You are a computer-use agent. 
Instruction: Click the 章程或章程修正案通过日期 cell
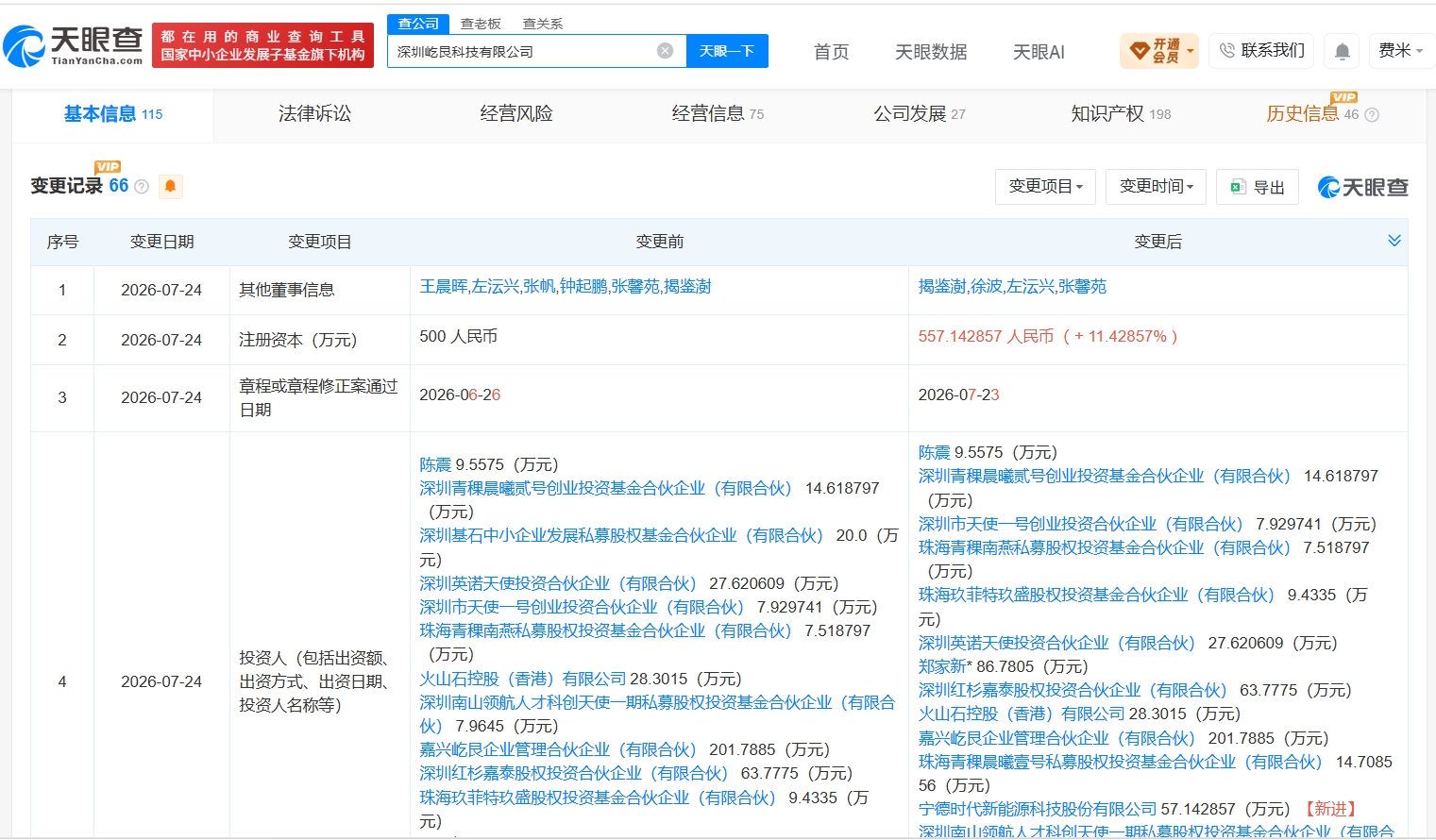click(x=319, y=397)
